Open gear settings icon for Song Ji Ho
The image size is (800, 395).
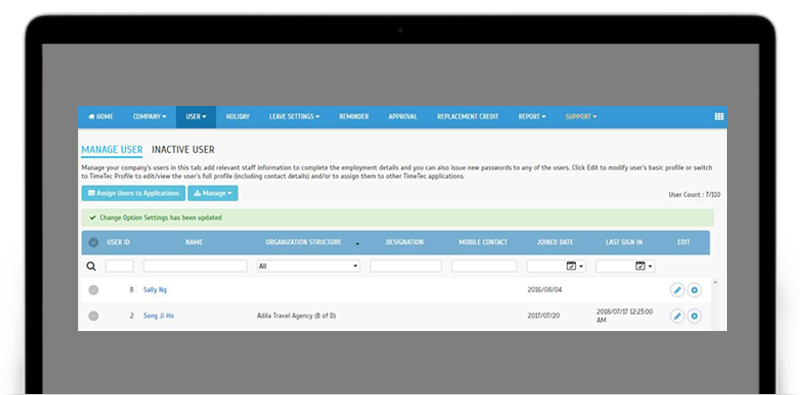coord(694,316)
